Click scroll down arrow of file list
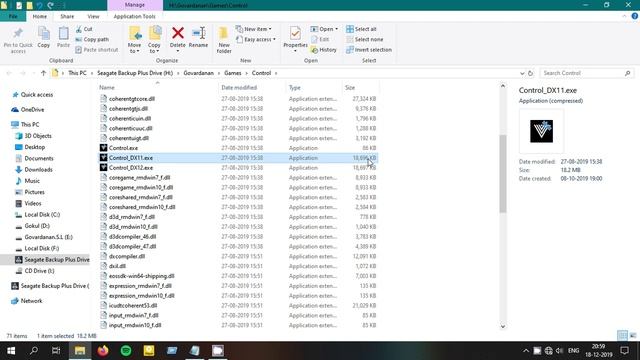The height and width of the screenshot is (360, 640). coord(502,326)
